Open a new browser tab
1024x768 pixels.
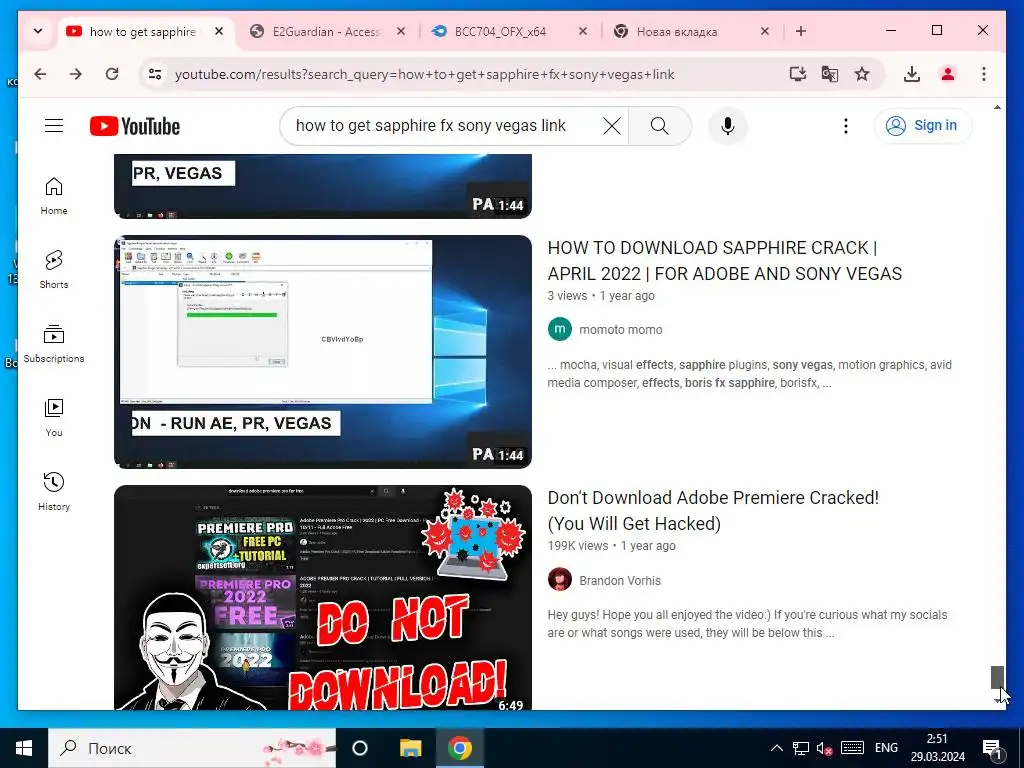point(801,31)
